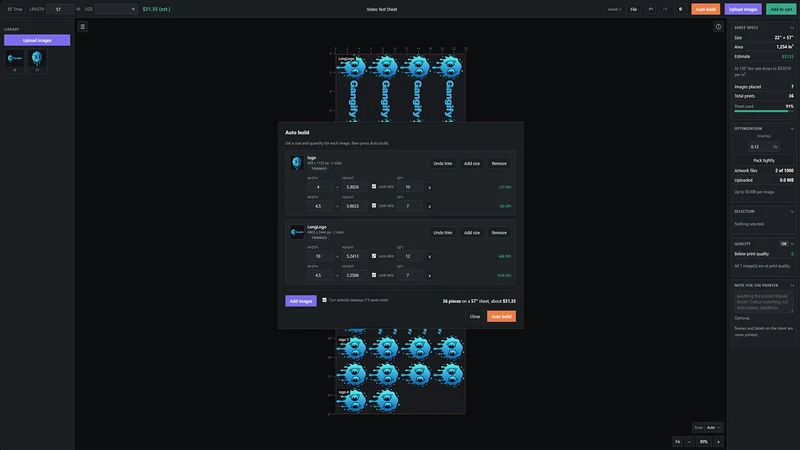Click the note for the printer text area

pos(764,302)
